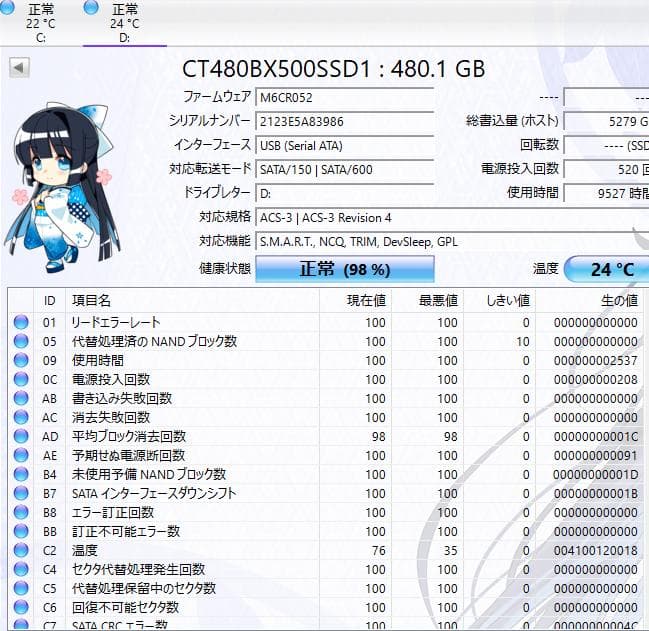Click the drive title CT480BX500SSD1 : 480.1 GB
Image resolution: width=649 pixels, height=631 pixels.
pos(334,69)
